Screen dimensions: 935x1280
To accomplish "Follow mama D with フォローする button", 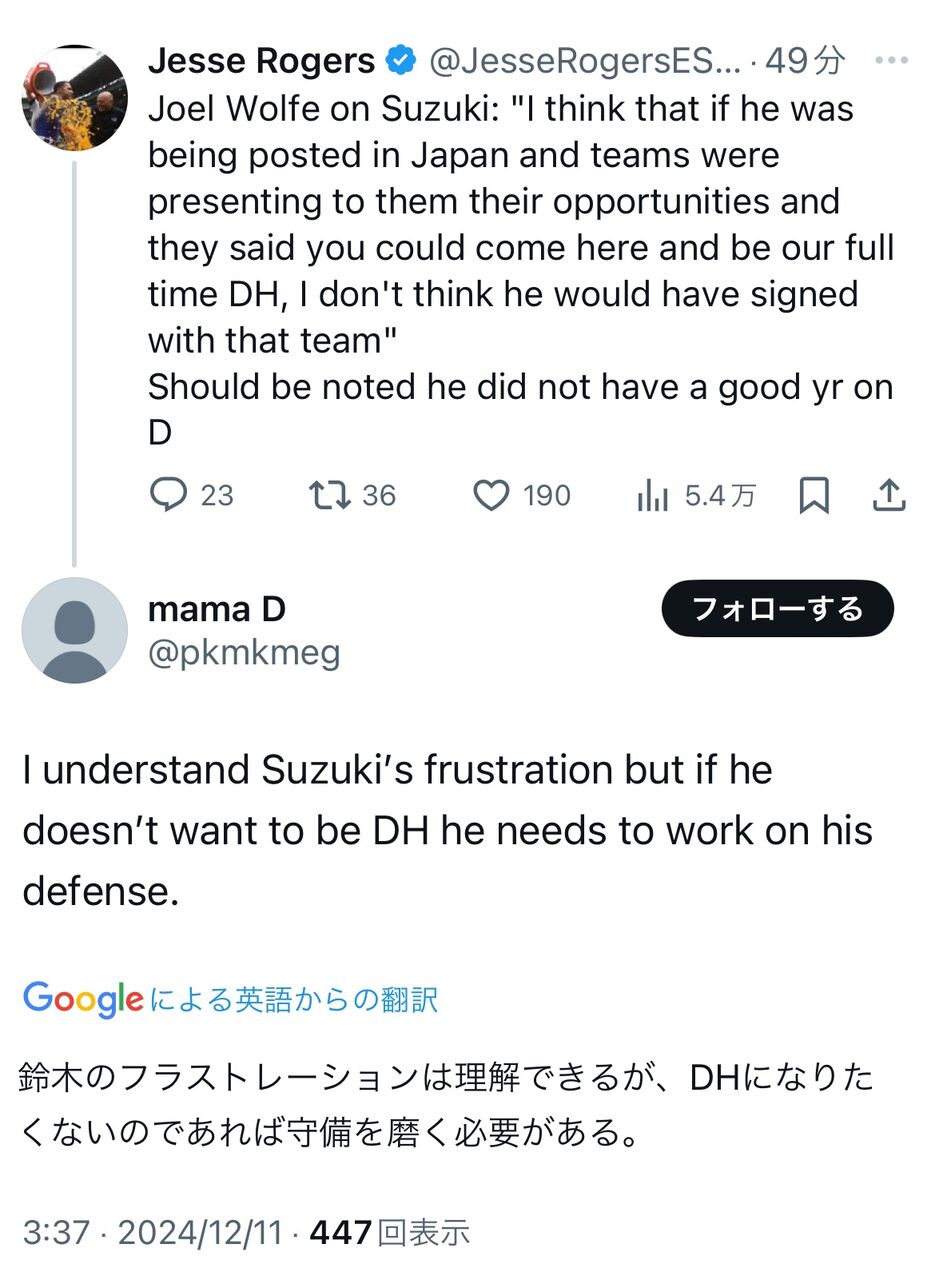I will pyautogui.click(x=777, y=608).
